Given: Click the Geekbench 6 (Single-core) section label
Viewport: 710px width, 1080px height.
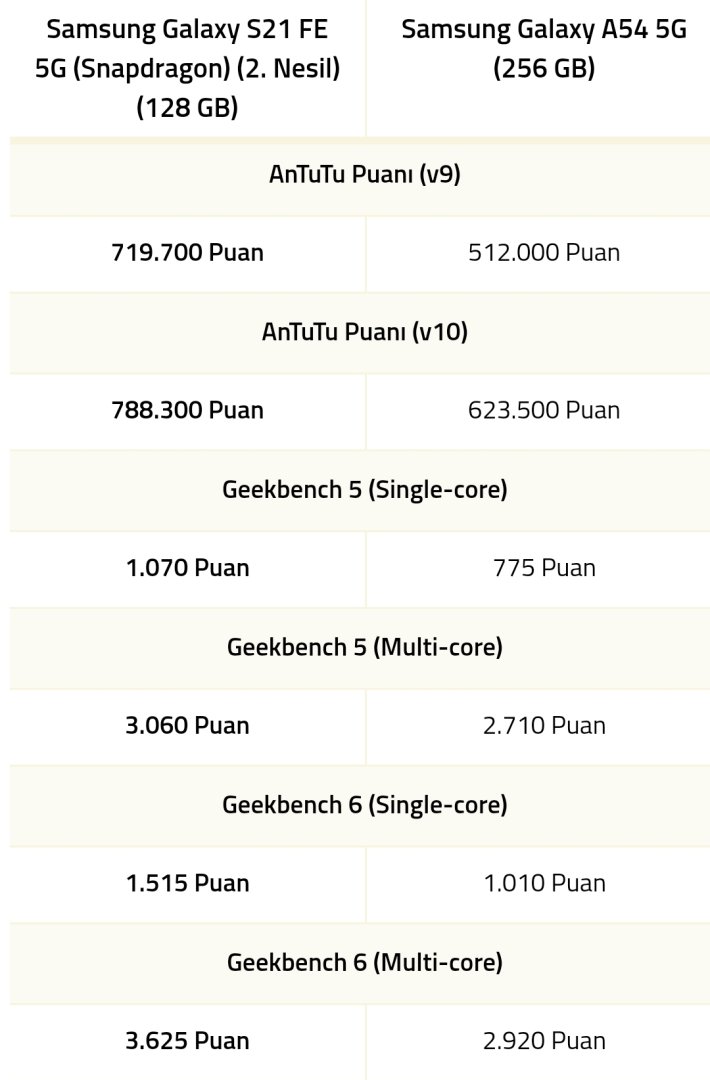Looking at the screenshot, I should [364, 805].
